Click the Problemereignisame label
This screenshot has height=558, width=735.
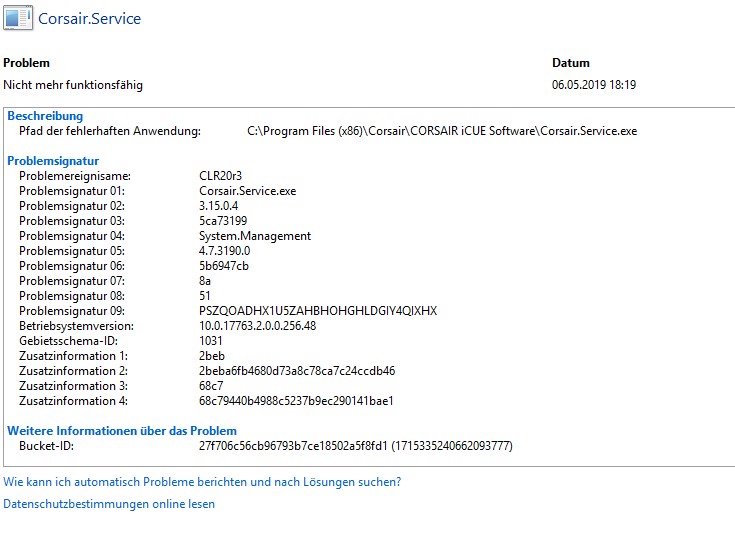pos(75,176)
